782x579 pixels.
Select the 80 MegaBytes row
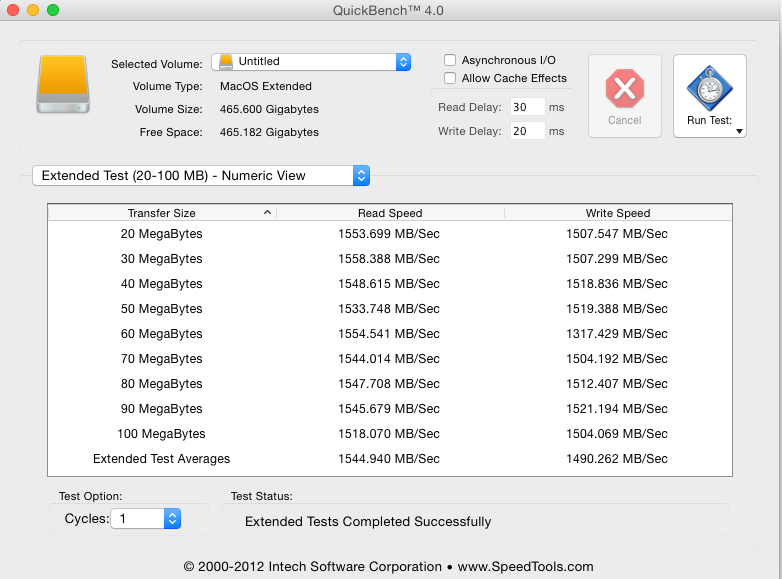click(x=390, y=384)
